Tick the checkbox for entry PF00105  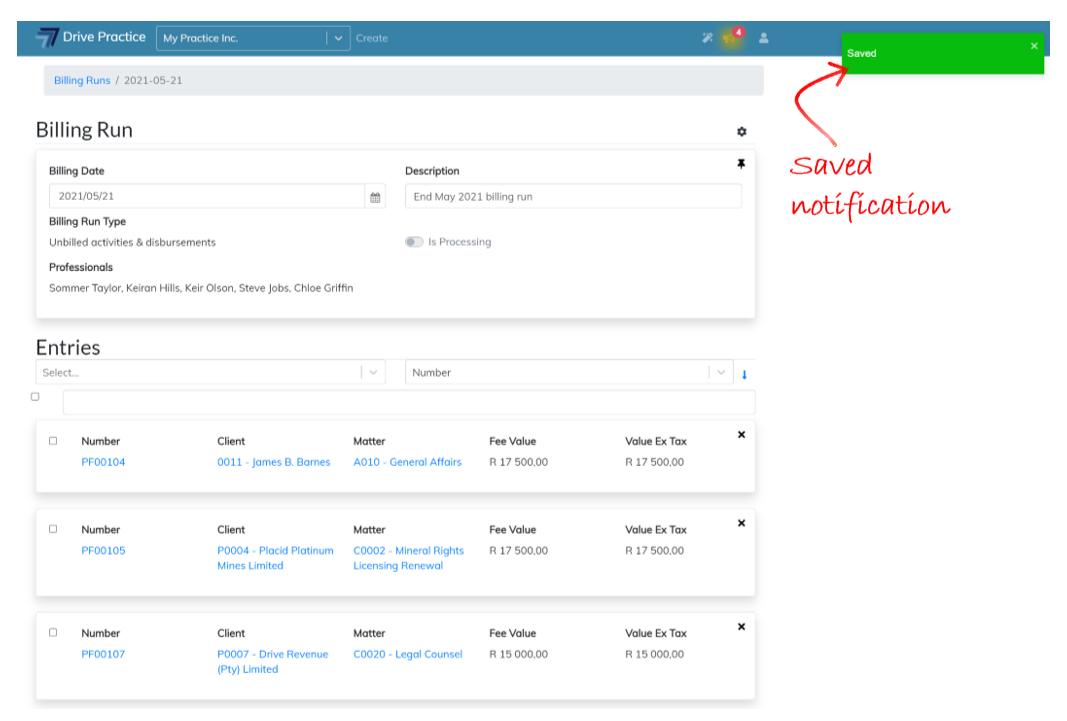click(53, 529)
